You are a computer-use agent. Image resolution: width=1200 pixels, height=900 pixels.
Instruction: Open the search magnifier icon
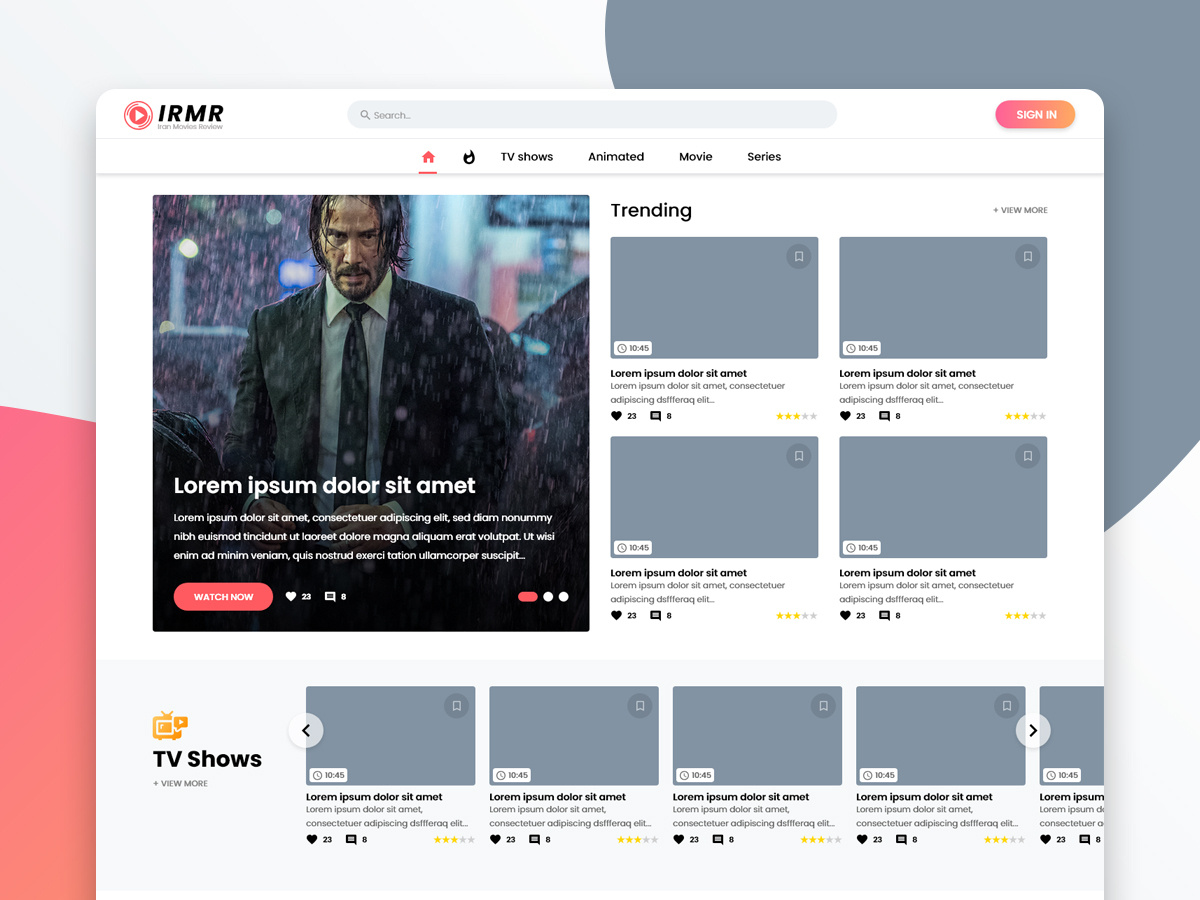pos(364,114)
